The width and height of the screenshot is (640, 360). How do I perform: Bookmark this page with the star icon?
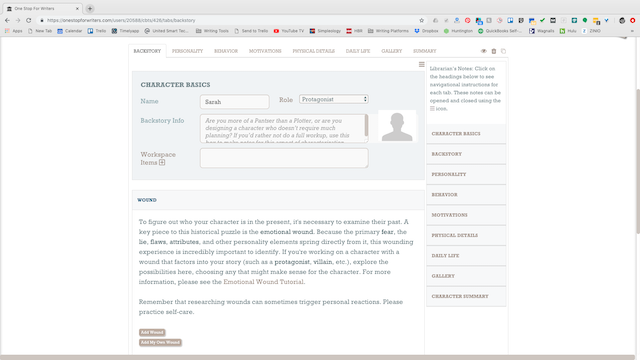pos(422,20)
